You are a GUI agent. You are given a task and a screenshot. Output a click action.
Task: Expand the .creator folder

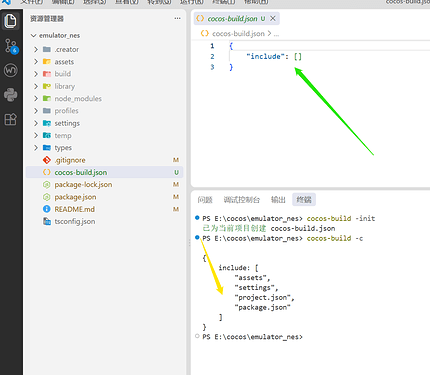(x=36, y=49)
